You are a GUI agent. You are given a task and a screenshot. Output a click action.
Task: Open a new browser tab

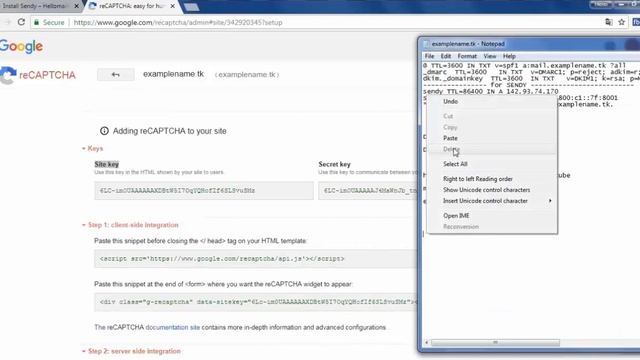[x=191, y=7]
